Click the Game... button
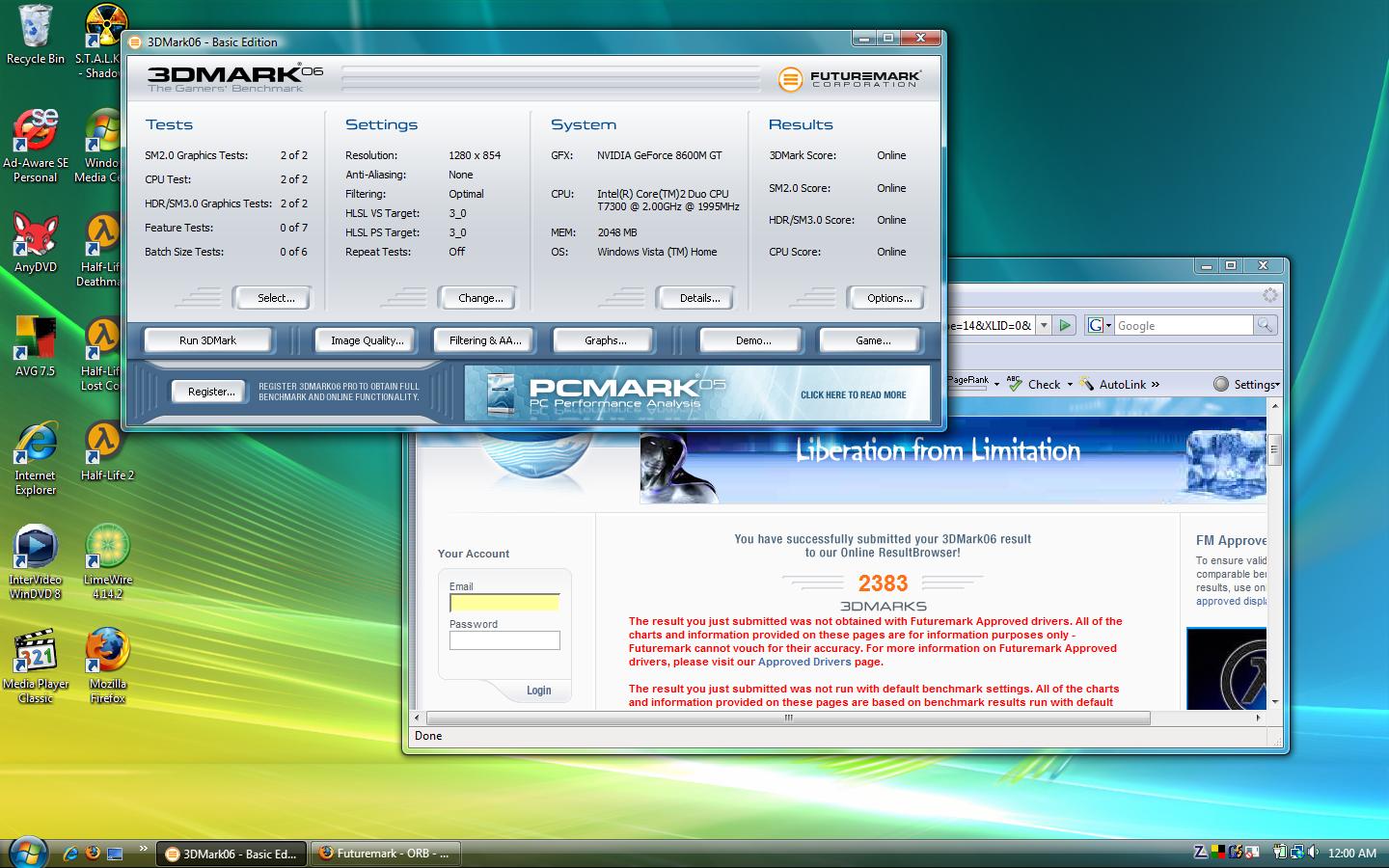Screen dimensions: 1389x868 tap(872, 340)
